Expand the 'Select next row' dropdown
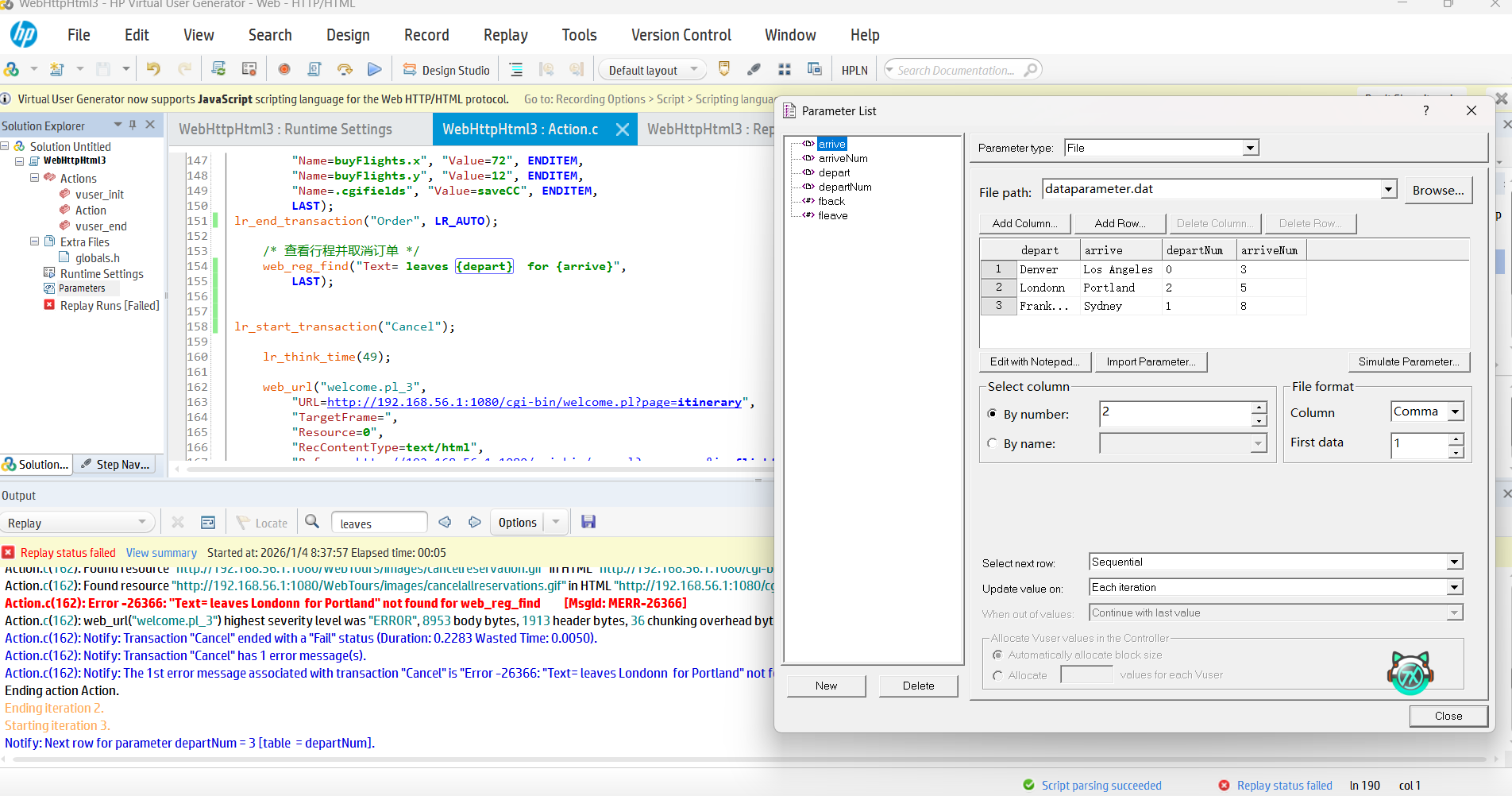 [x=1454, y=562]
